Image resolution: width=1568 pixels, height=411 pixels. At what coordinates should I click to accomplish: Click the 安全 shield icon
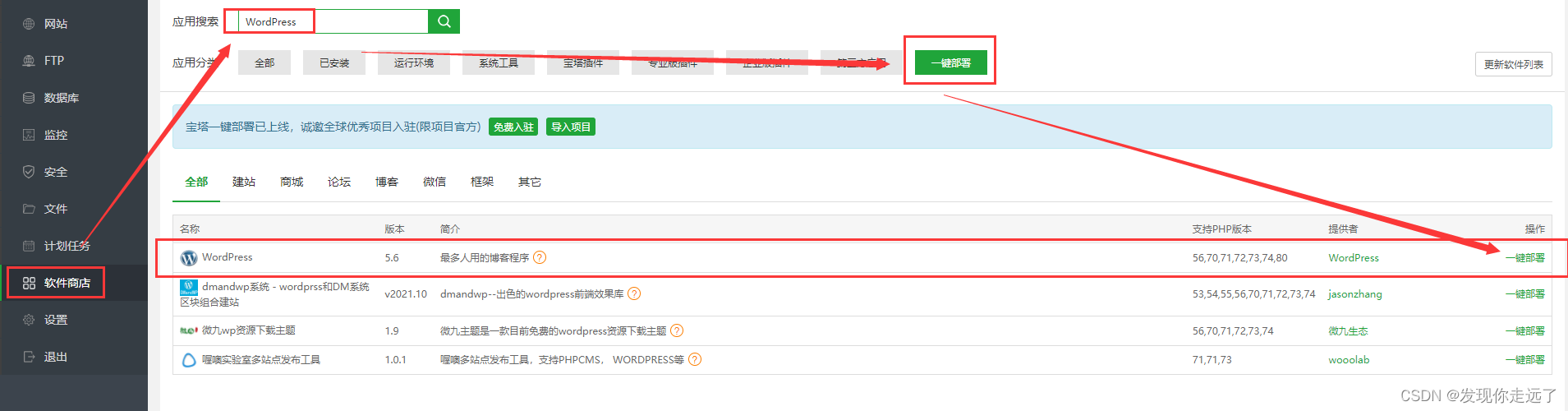[29, 172]
